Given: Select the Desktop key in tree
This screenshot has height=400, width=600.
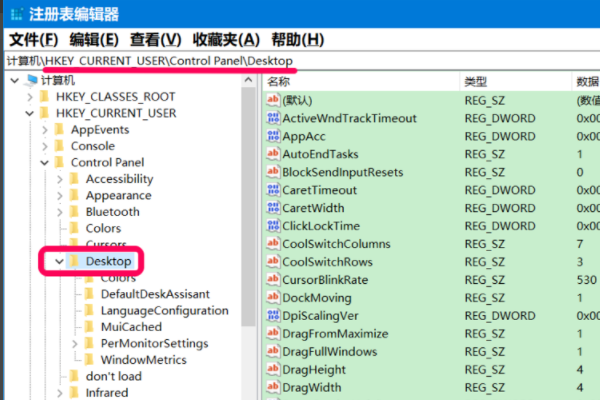Looking at the screenshot, I should [109, 261].
